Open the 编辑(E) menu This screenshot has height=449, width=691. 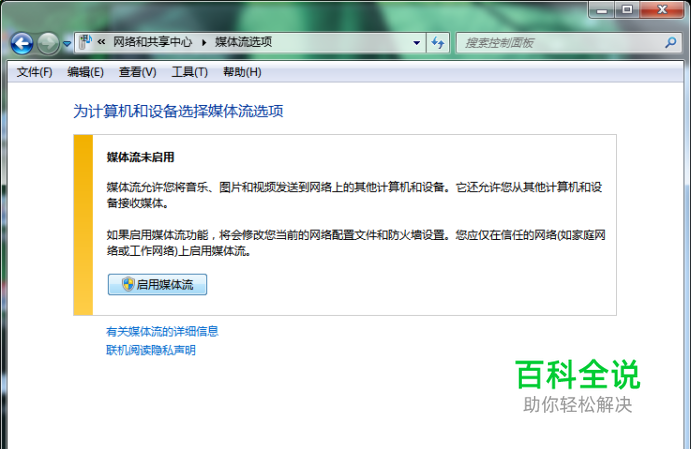85,72
